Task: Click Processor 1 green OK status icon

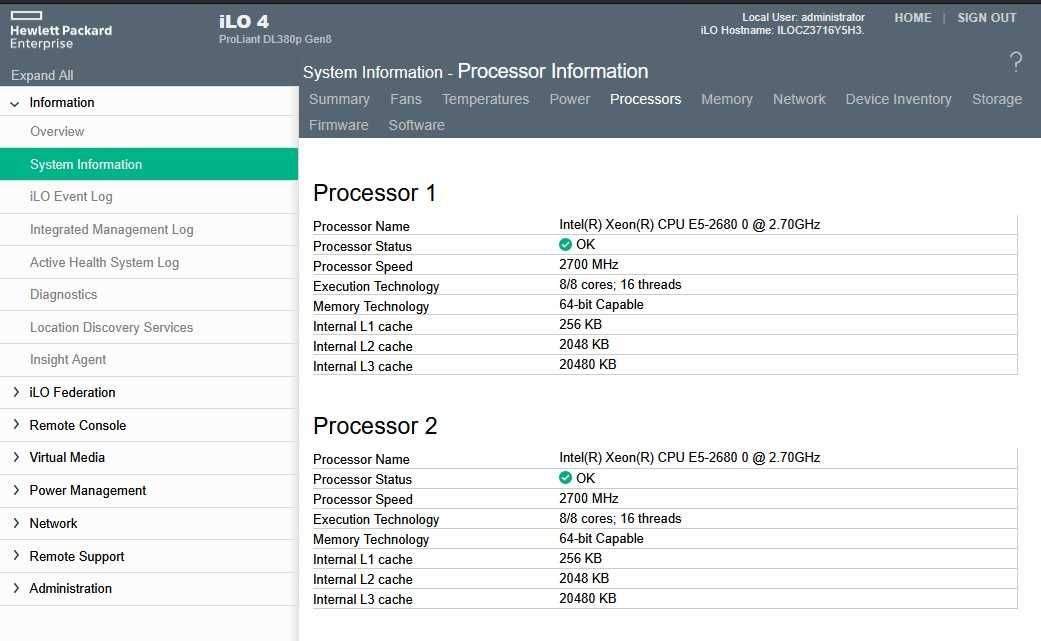Action: click(565, 245)
